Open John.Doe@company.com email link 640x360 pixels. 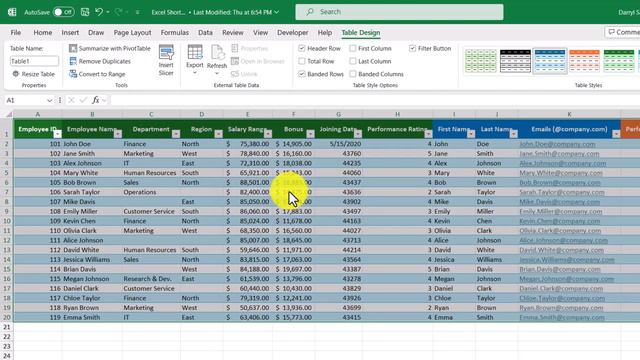click(x=557, y=144)
